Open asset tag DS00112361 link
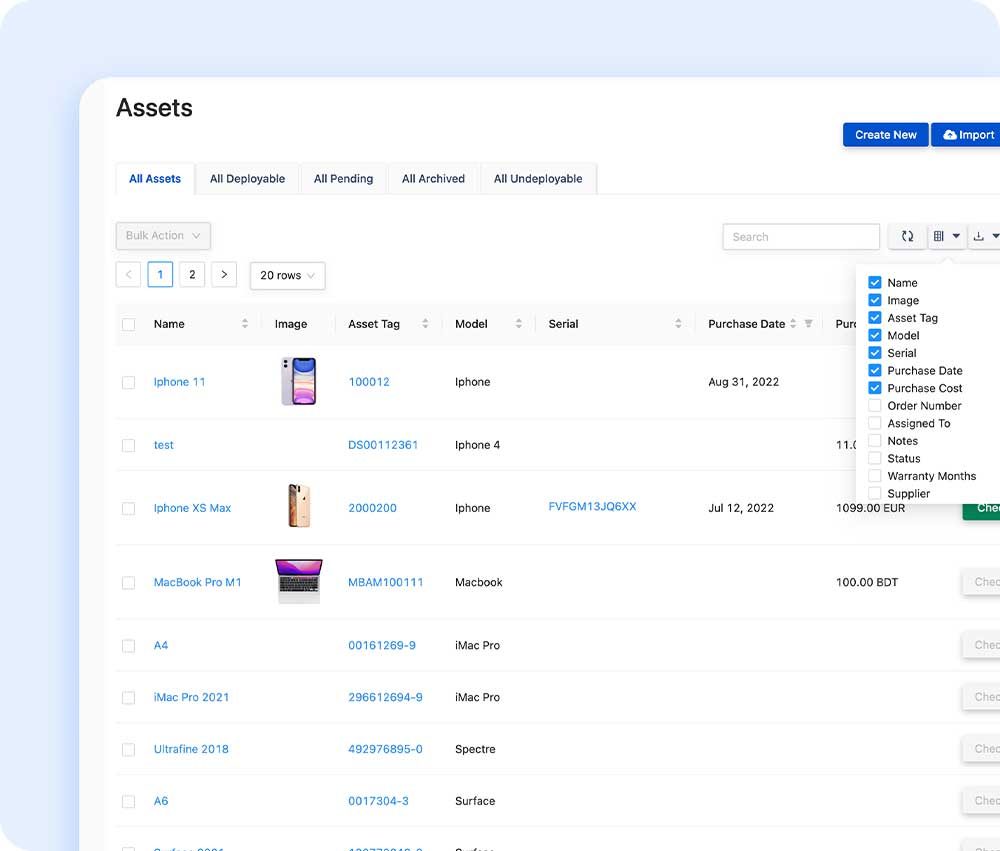Image resolution: width=1000 pixels, height=851 pixels. tap(383, 445)
